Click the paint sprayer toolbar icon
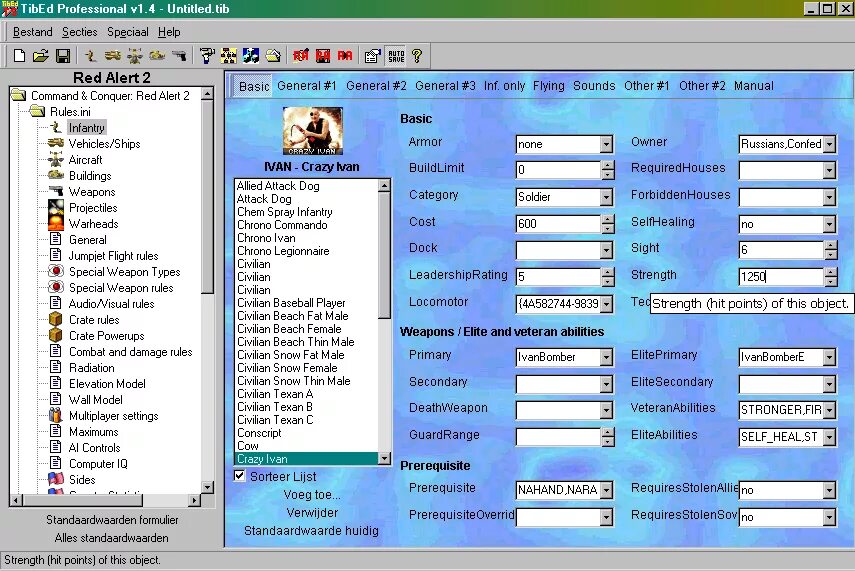The height and width of the screenshot is (571, 855). pyautogui.click(x=207, y=55)
